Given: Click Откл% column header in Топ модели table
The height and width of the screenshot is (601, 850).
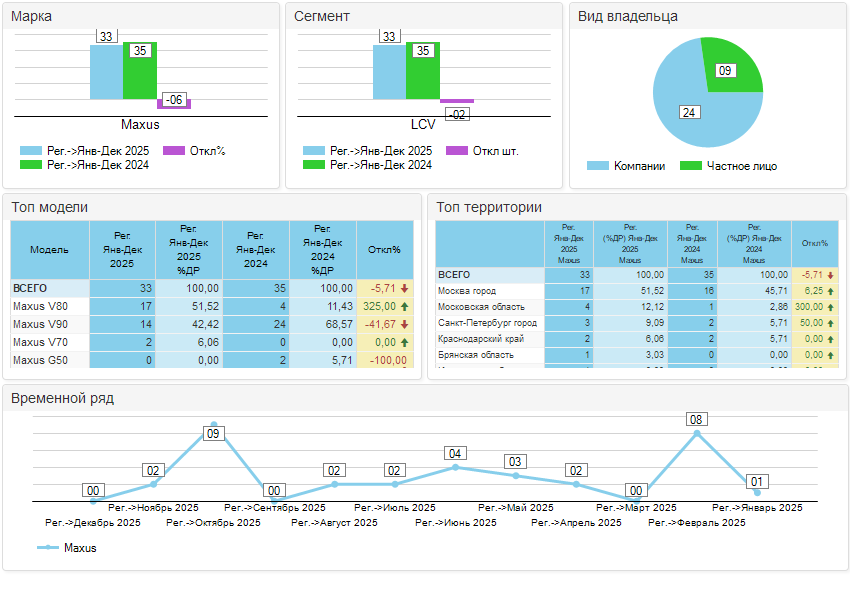Looking at the screenshot, I should tap(384, 249).
